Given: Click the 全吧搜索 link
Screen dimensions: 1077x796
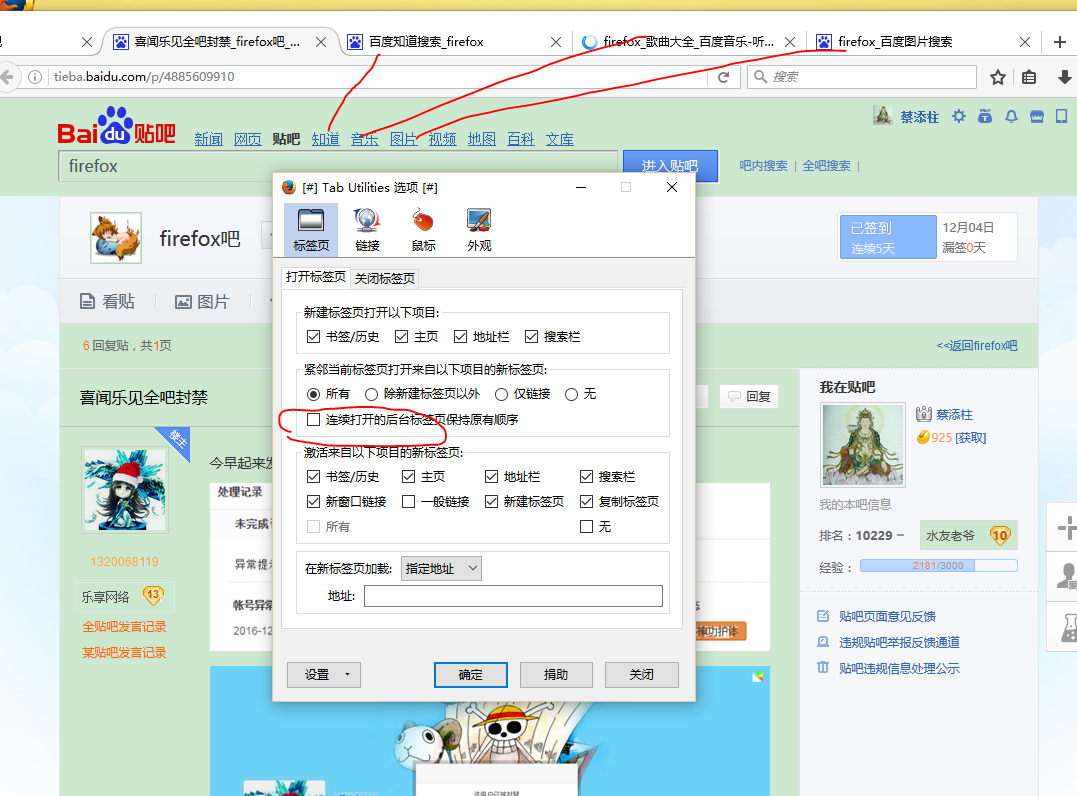Looking at the screenshot, I should [x=826, y=166].
